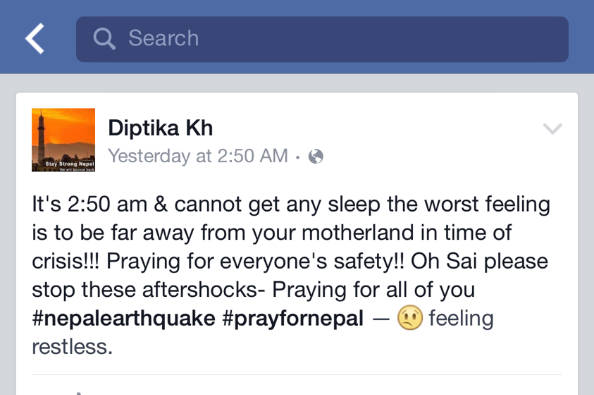
Task: Tap the word restless ending the post
Action: point(72,347)
